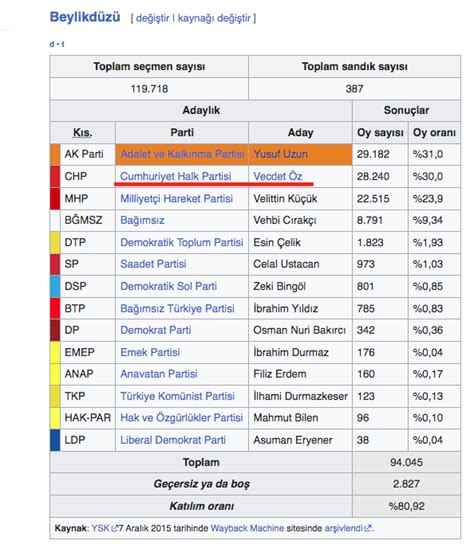Click the maroon DP color cell

click(55, 330)
